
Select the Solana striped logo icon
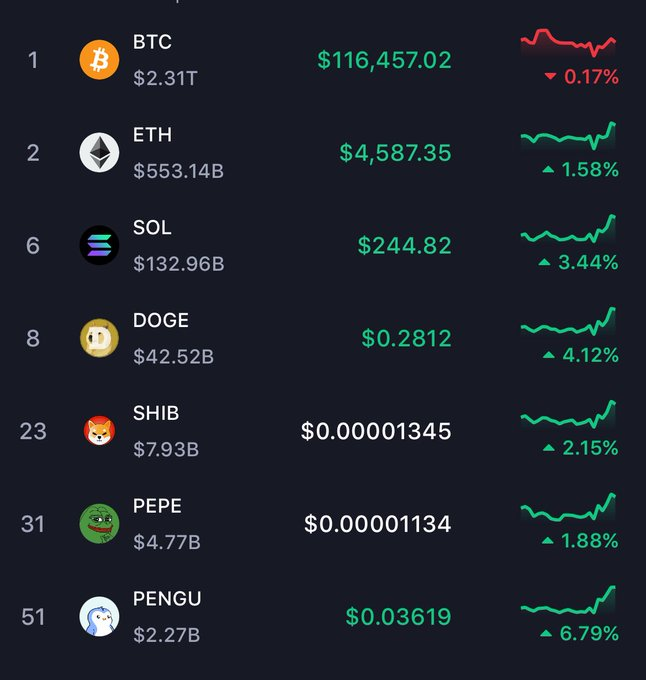pos(99,245)
